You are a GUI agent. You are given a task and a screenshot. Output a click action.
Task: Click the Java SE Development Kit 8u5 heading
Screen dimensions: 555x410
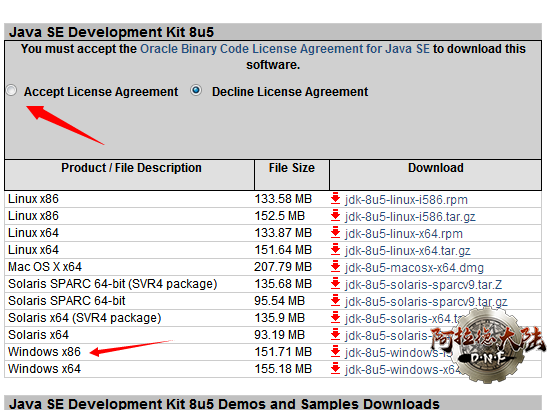[x=111, y=32]
